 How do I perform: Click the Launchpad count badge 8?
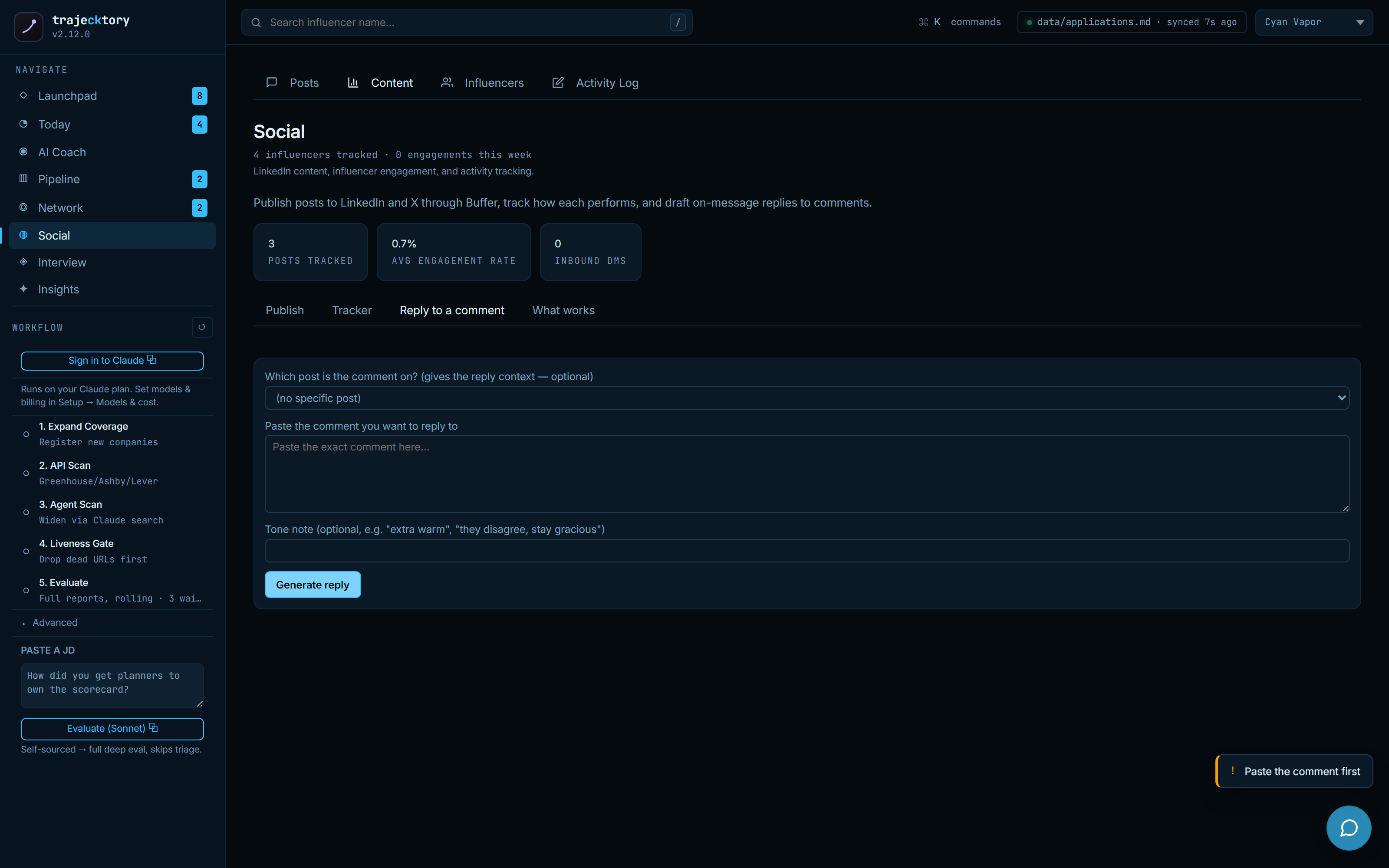[x=200, y=96]
